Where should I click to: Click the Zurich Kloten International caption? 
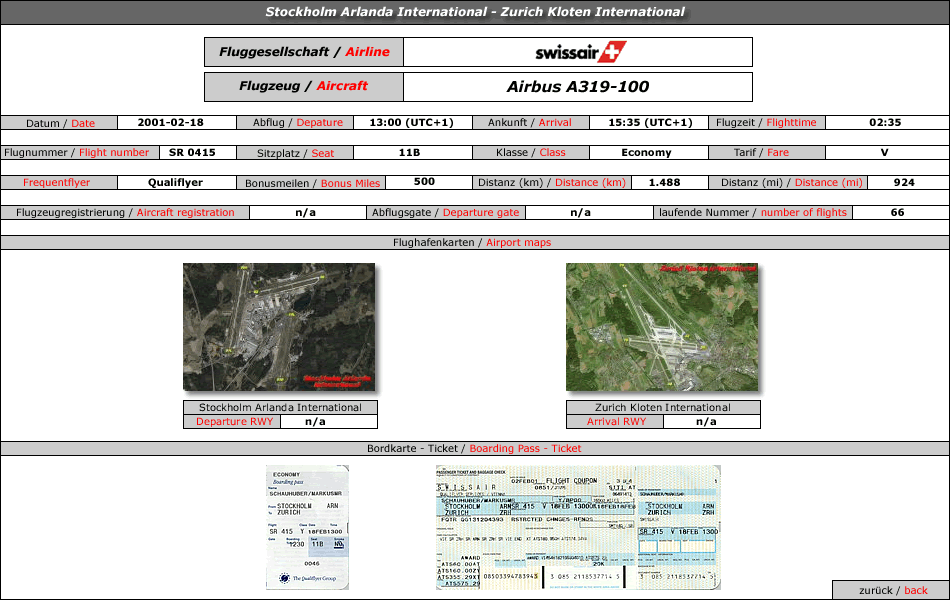[x=663, y=407]
